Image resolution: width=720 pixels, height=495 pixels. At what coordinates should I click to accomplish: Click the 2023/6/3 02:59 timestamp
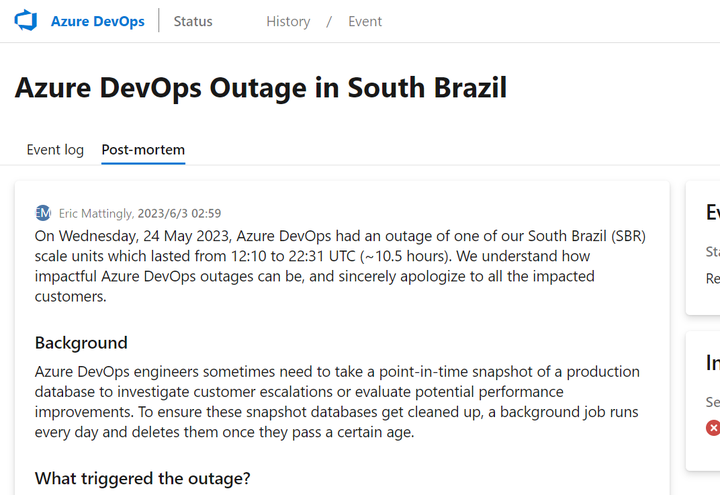(x=180, y=213)
